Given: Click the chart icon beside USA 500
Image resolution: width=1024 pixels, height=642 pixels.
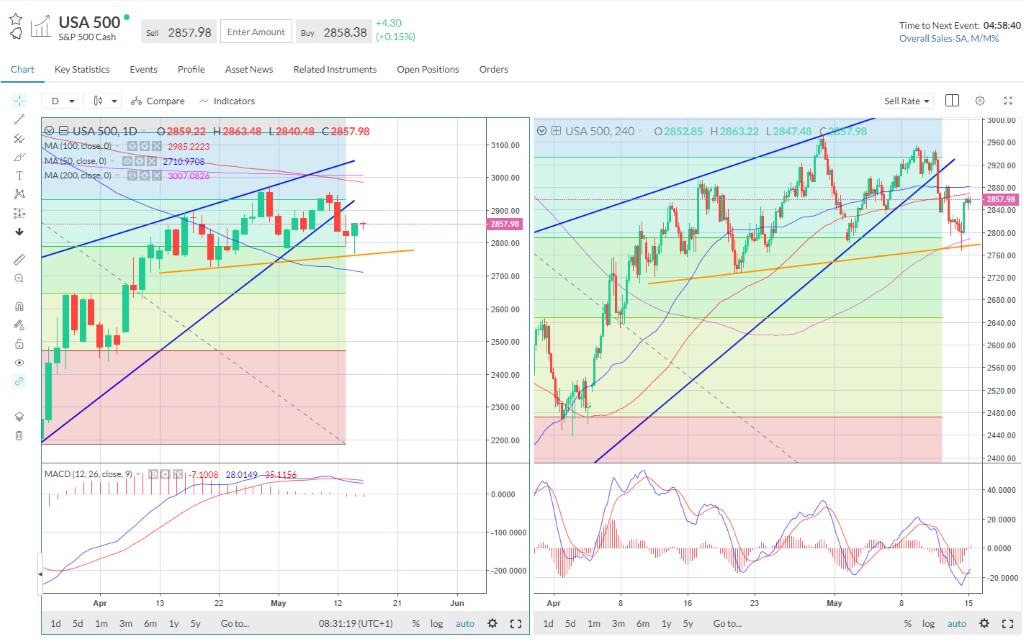Looking at the screenshot, I should coord(40,27).
